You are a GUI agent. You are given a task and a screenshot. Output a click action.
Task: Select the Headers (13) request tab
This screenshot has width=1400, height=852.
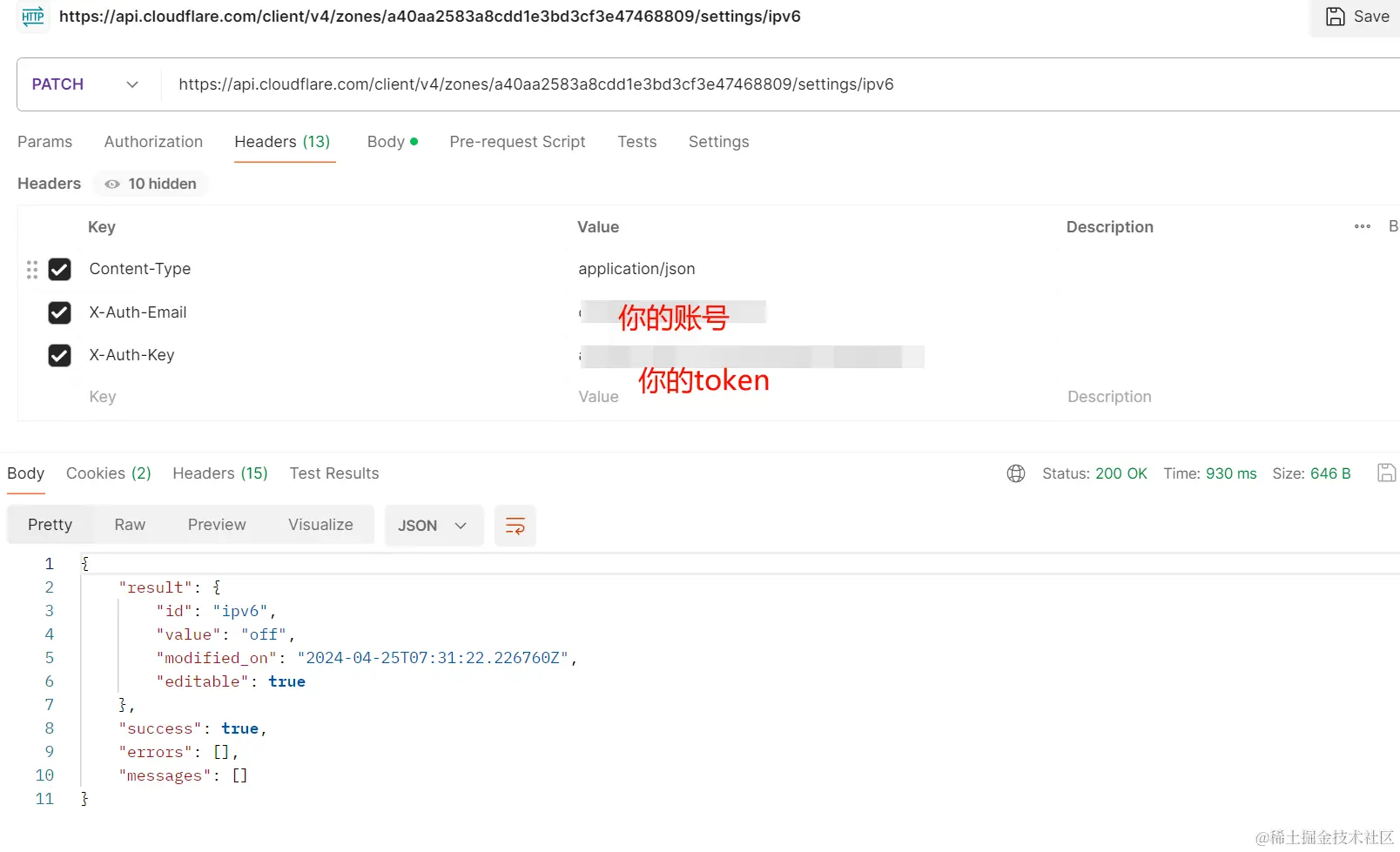[282, 142]
